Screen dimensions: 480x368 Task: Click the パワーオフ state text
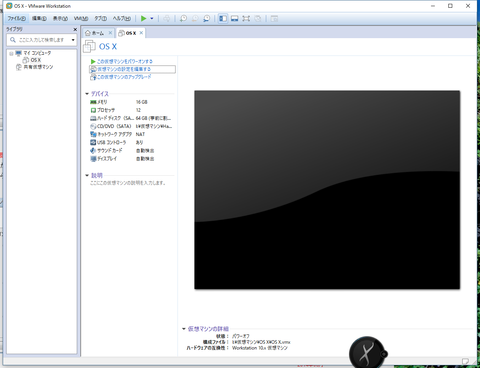pos(241,336)
